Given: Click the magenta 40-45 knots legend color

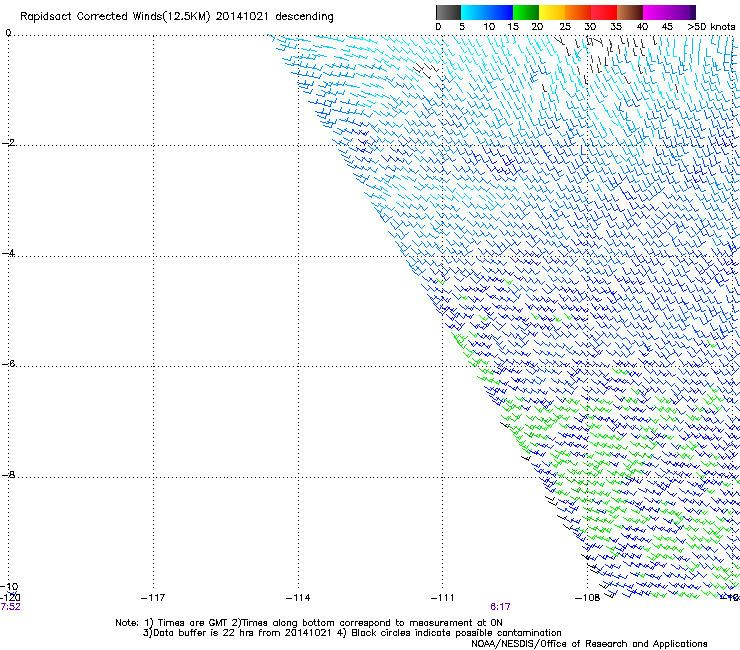Looking at the screenshot, I should click(655, 12).
